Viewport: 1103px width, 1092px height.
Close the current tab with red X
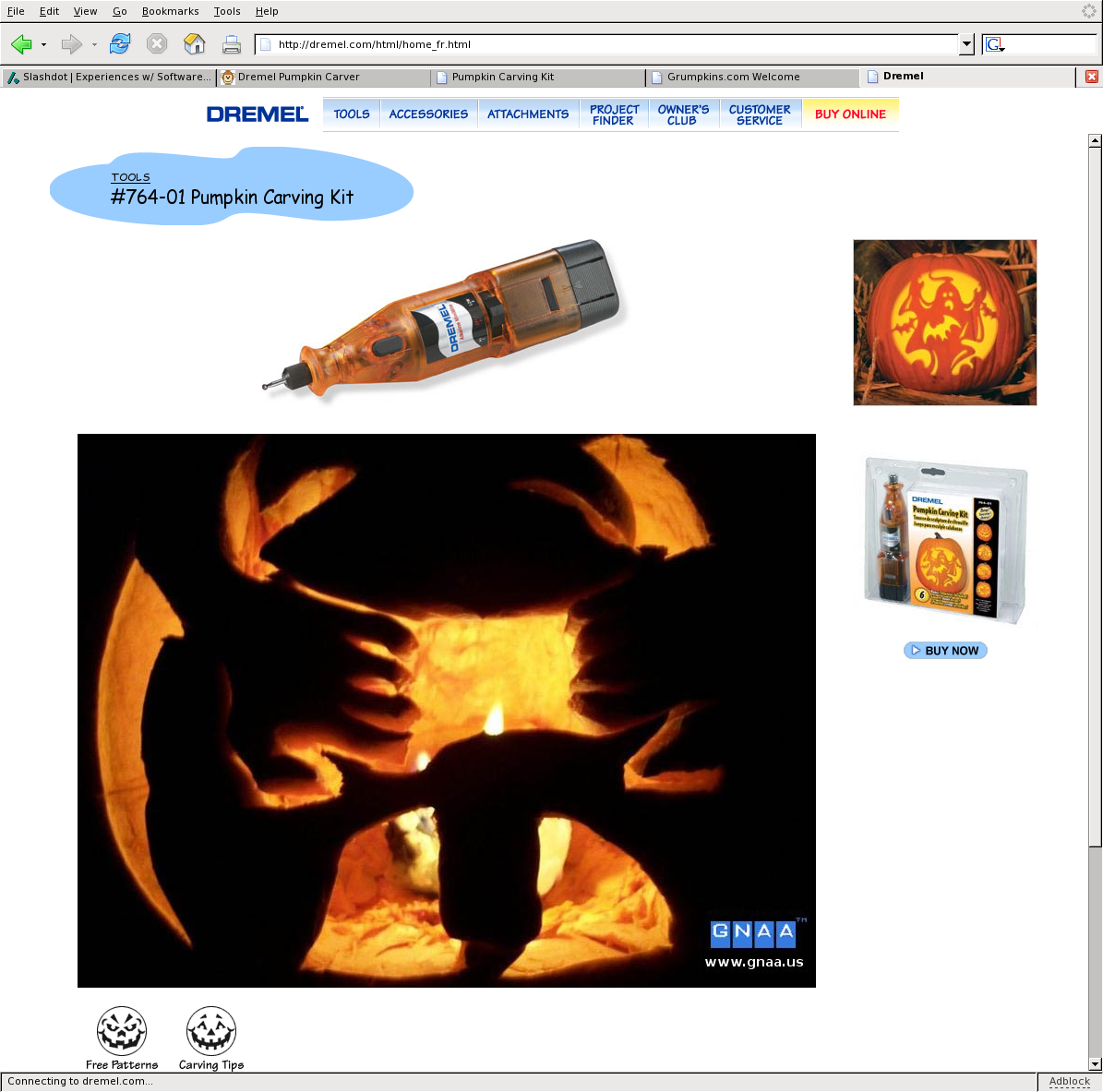pyautogui.click(x=1092, y=77)
